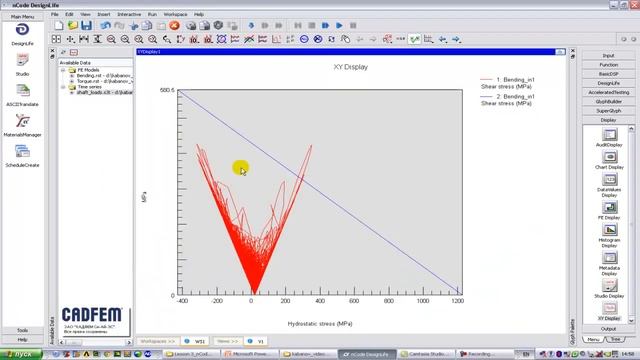Run the flow with the blue play icon

click(x=339, y=26)
